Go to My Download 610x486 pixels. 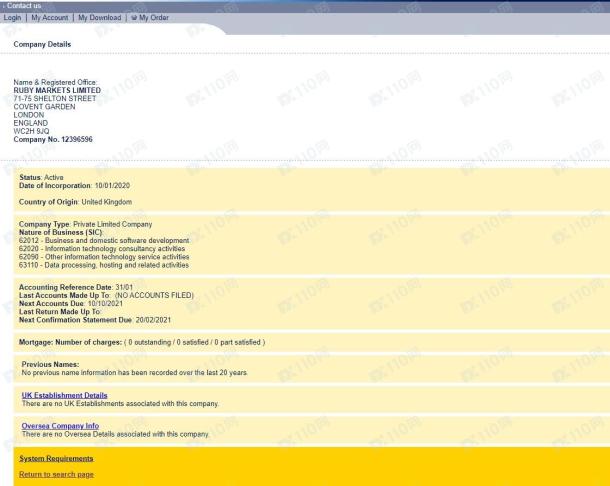pos(100,18)
